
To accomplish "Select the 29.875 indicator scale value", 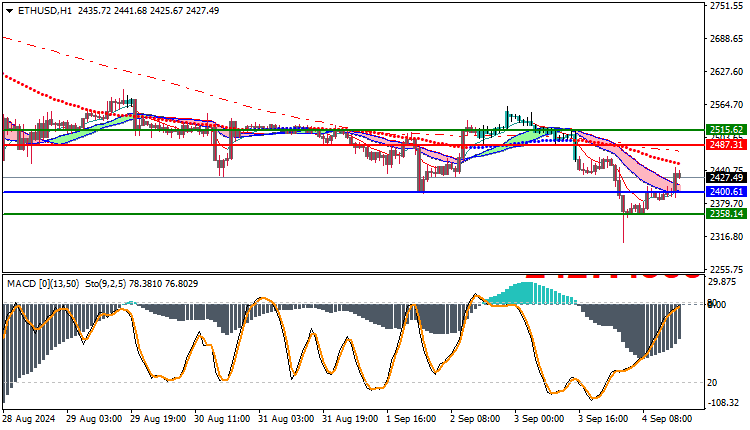I will (x=721, y=282).
